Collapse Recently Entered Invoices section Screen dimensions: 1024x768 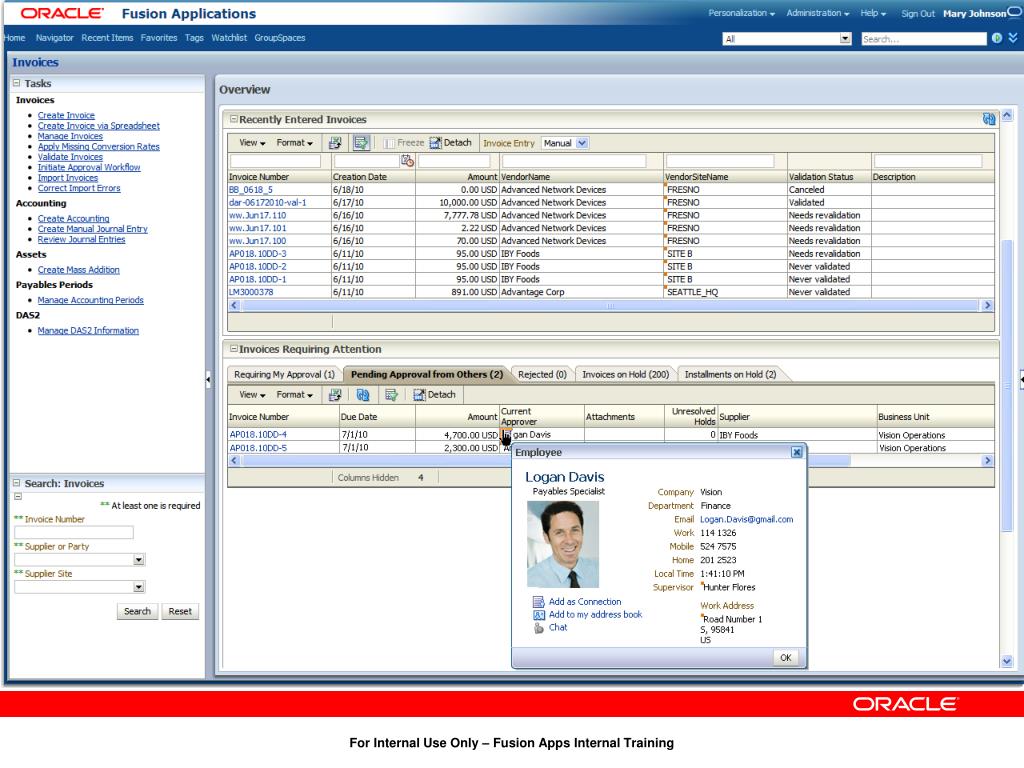[x=233, y=120]
